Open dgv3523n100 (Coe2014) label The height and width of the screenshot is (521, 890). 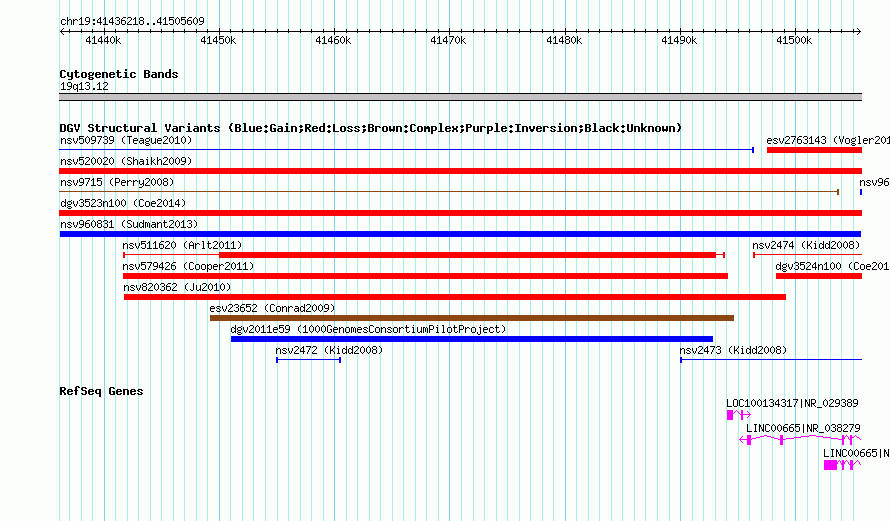[x=123, y=203]
